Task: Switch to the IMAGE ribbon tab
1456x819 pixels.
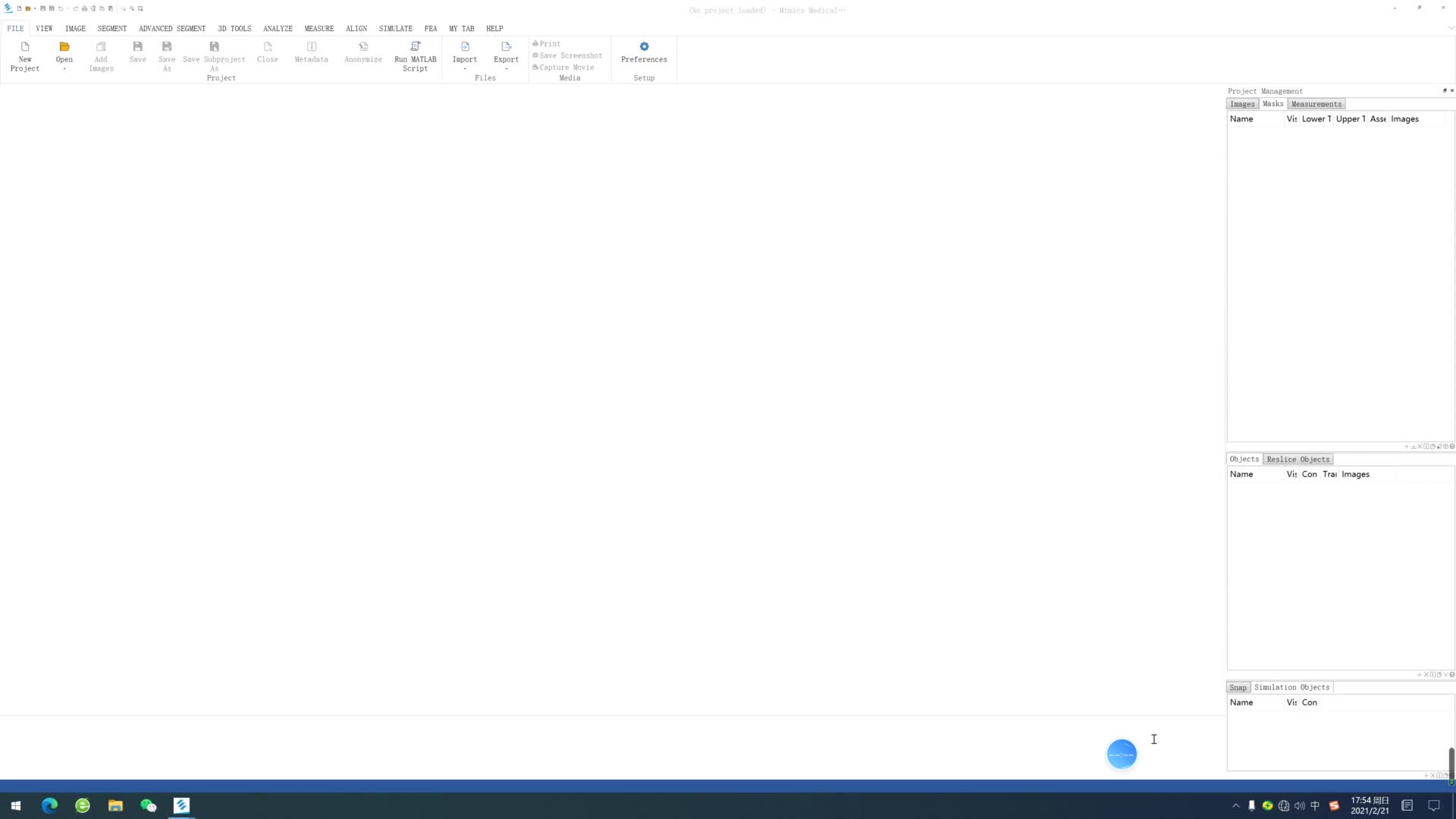Action: click(75, 29)
